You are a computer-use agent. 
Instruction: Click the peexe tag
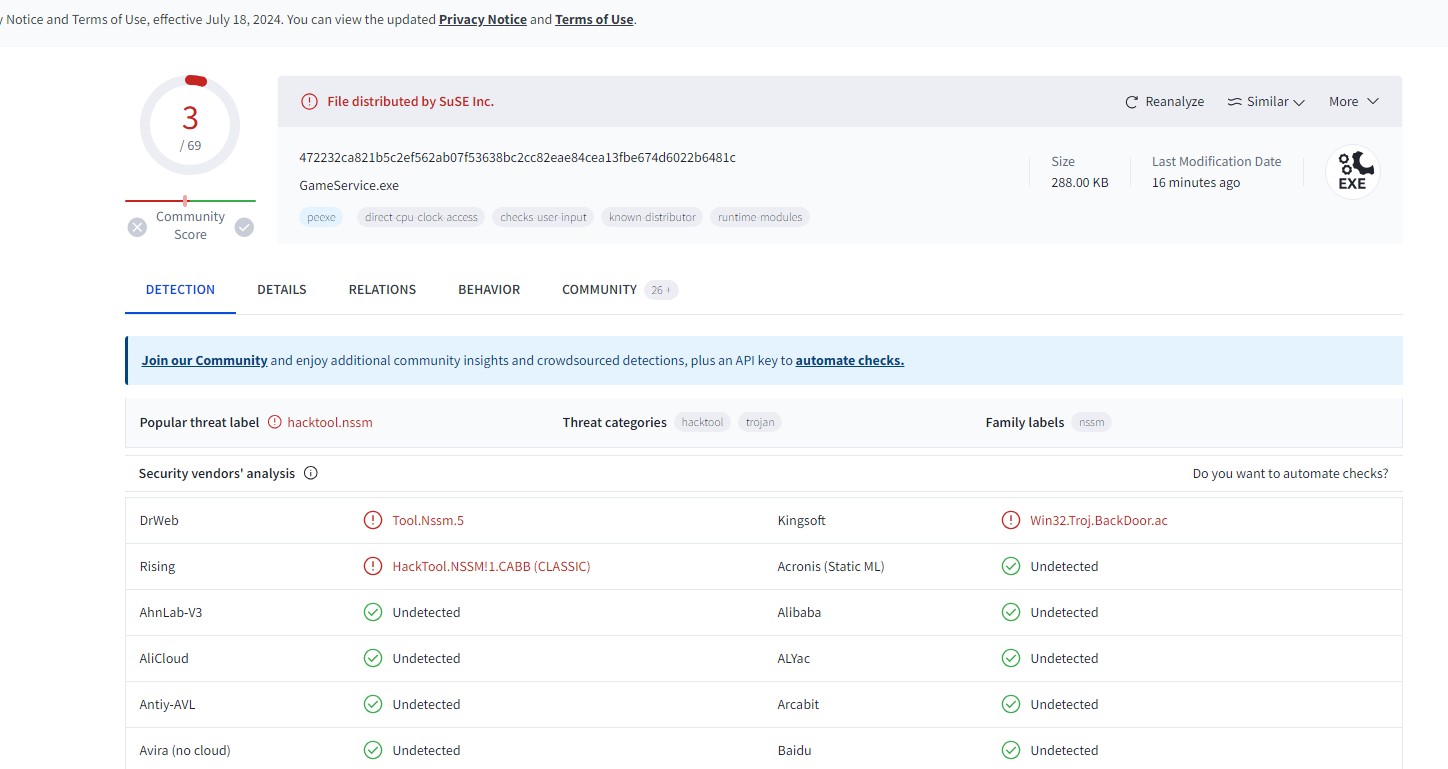[x=321, y=217]
